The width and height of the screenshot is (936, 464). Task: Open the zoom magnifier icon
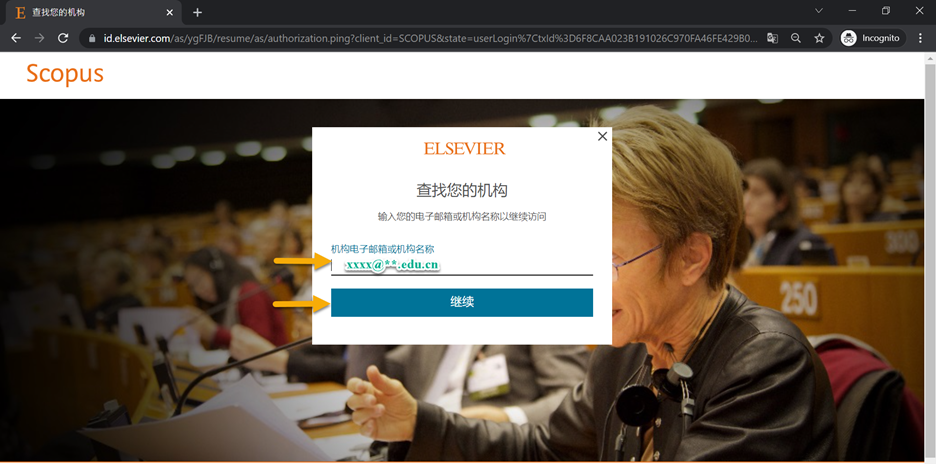click(796, 38)
